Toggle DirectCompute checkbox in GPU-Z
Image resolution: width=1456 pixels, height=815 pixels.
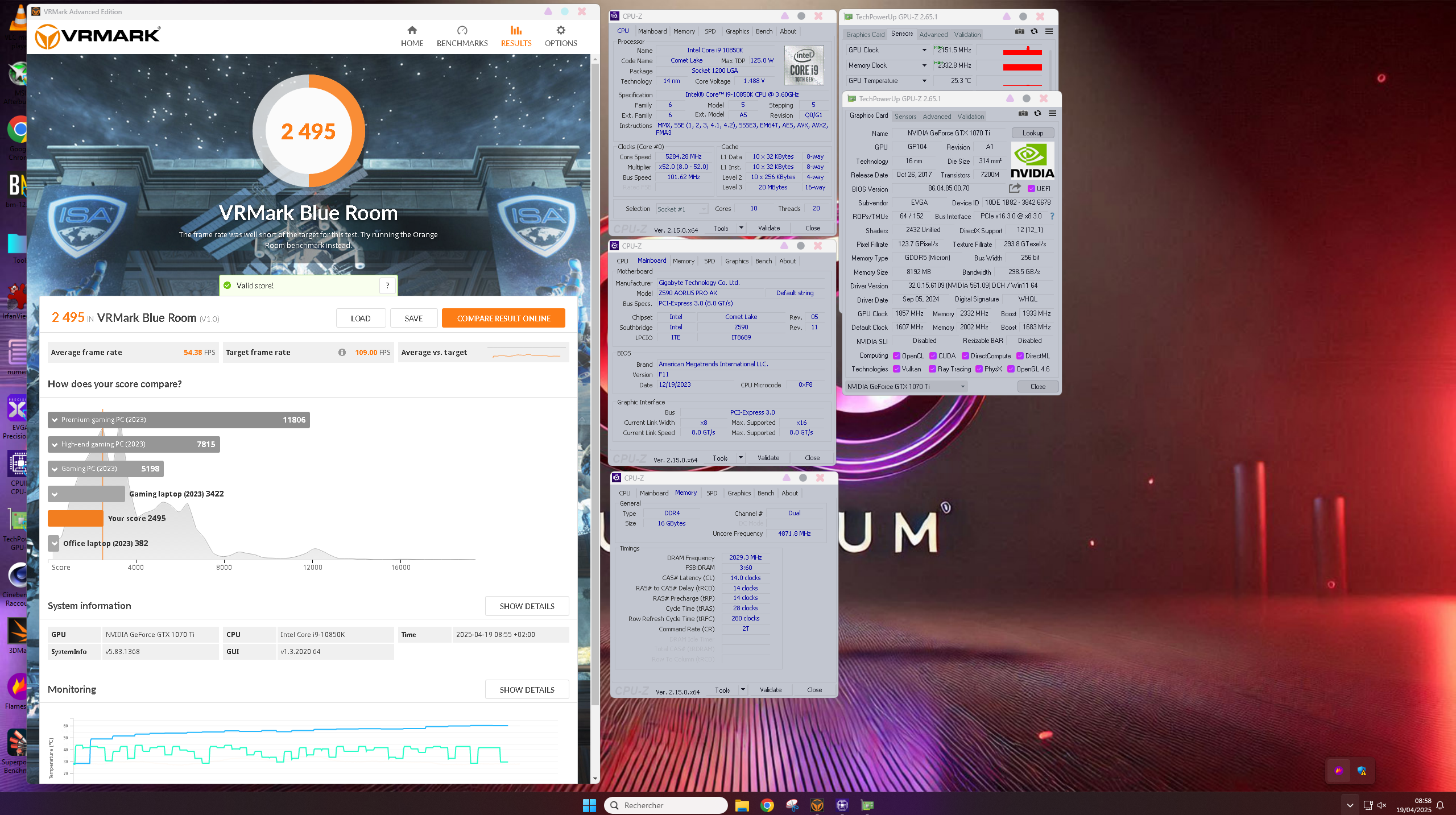pos(965,356)
